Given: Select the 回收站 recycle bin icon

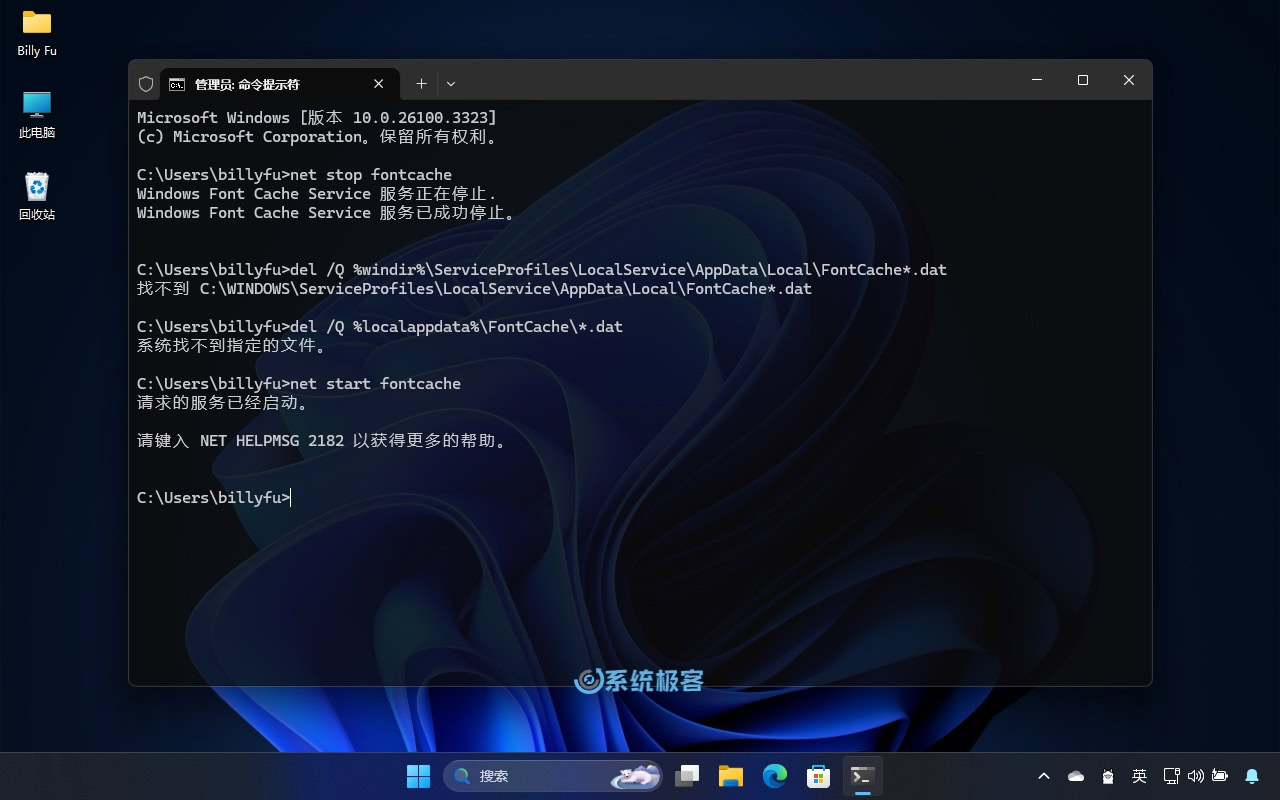Looking at the screenshot, I should pos(37,196).
